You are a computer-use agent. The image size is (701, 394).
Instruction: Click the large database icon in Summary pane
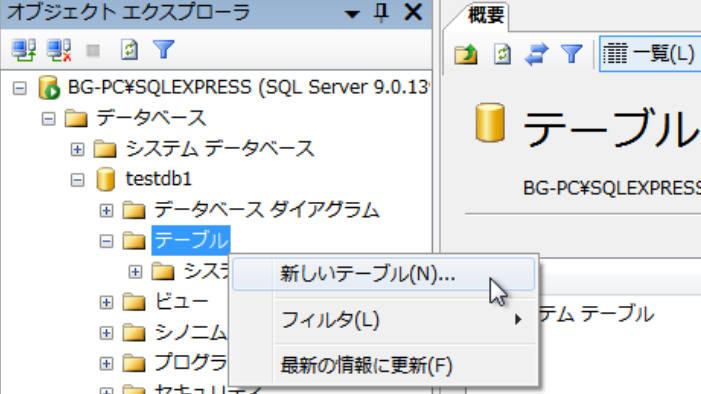(490, 123)
